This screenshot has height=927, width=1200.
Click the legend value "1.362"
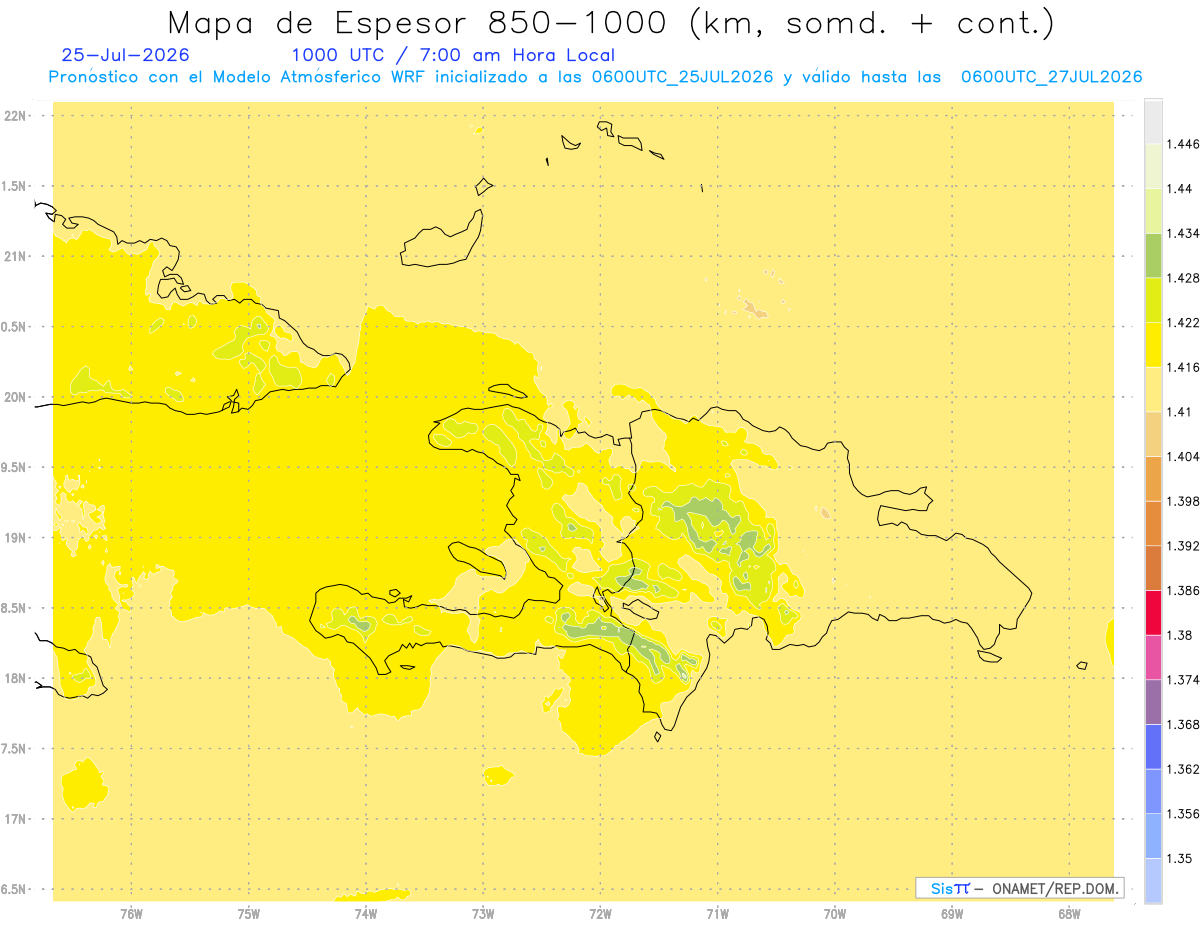point(1184,769)
